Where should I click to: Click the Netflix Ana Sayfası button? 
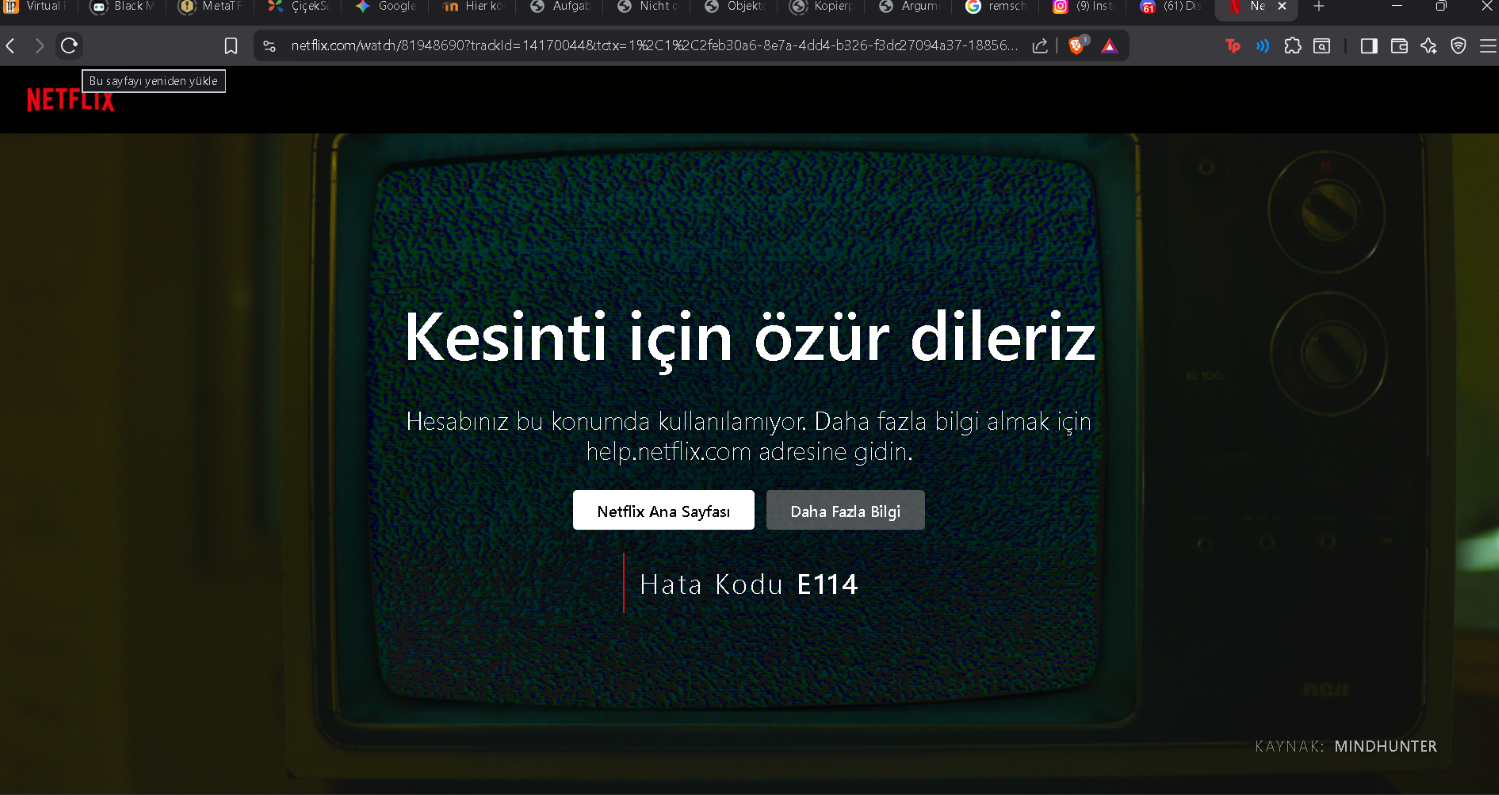(x=664, y=510)
